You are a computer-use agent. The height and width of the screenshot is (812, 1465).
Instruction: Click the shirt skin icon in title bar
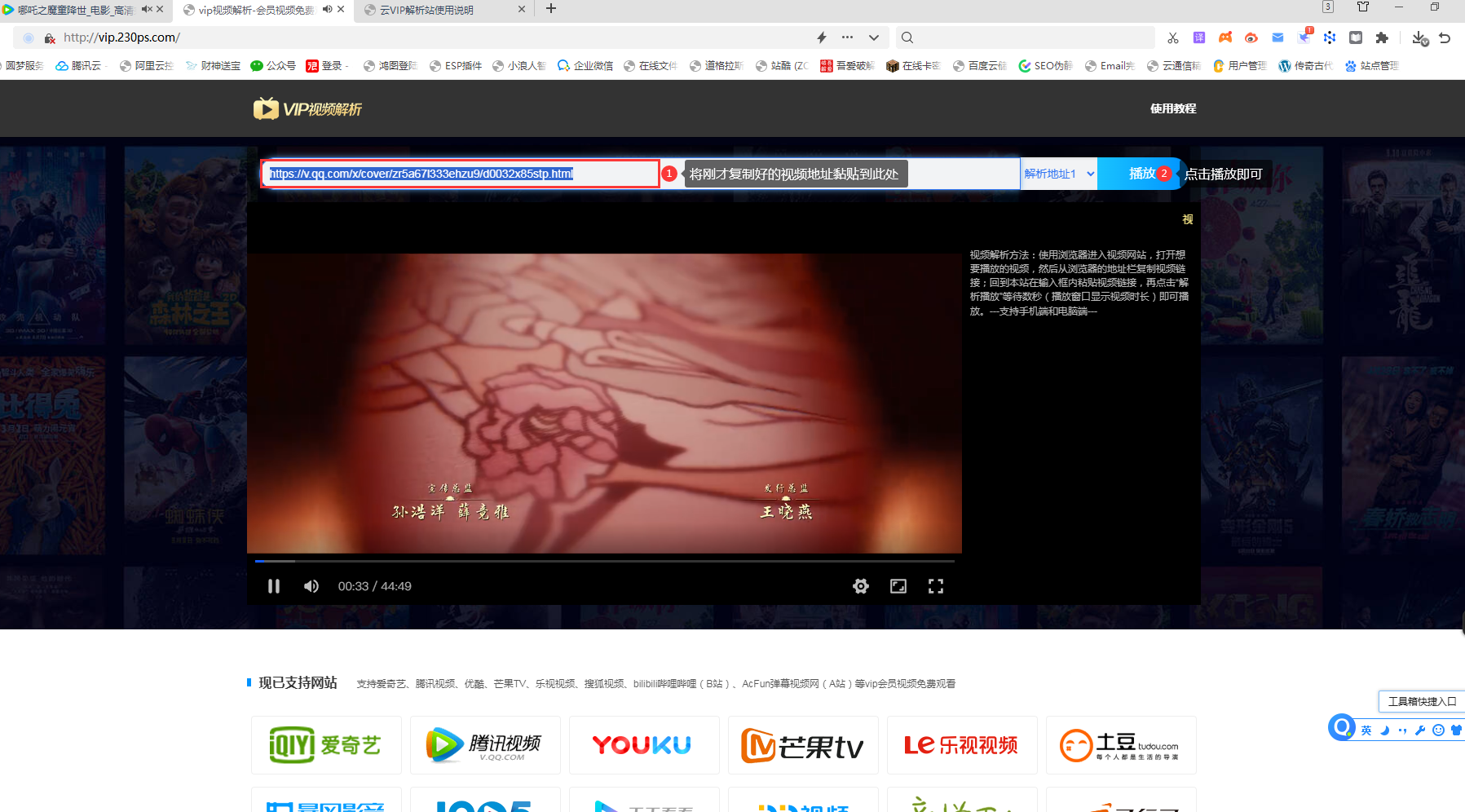pos(1363,7)
